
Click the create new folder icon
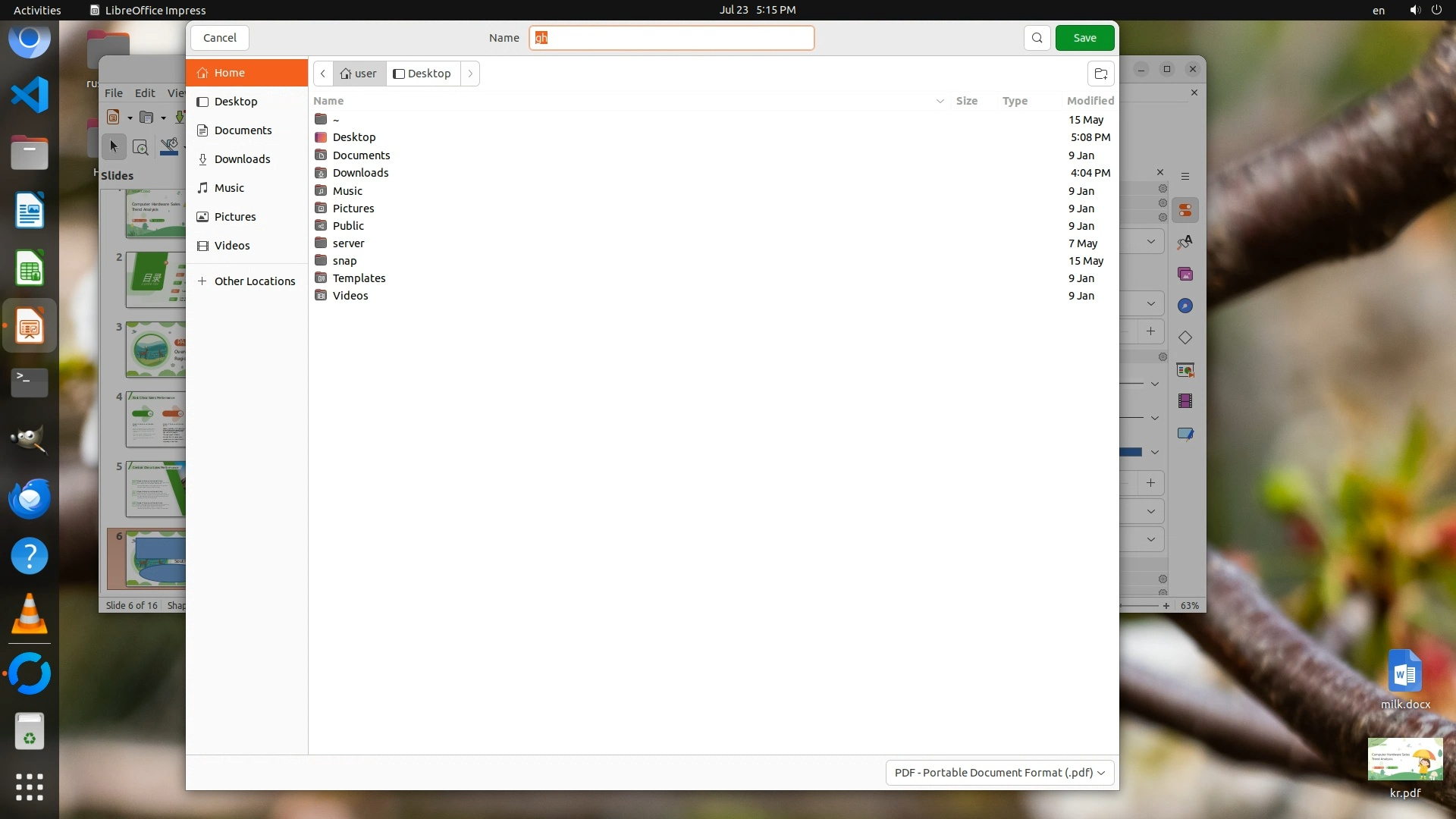point(1100,74)
